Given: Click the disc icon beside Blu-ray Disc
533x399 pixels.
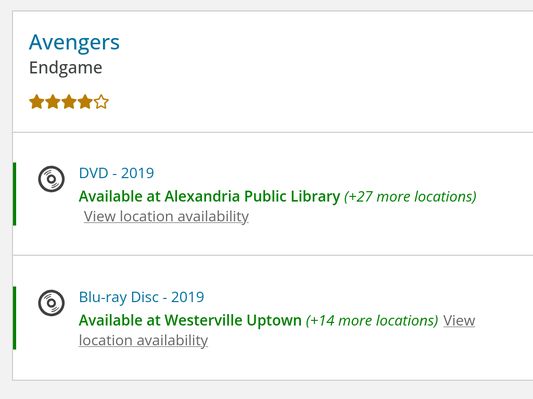Looking at the screenshot, I should 51,303.
